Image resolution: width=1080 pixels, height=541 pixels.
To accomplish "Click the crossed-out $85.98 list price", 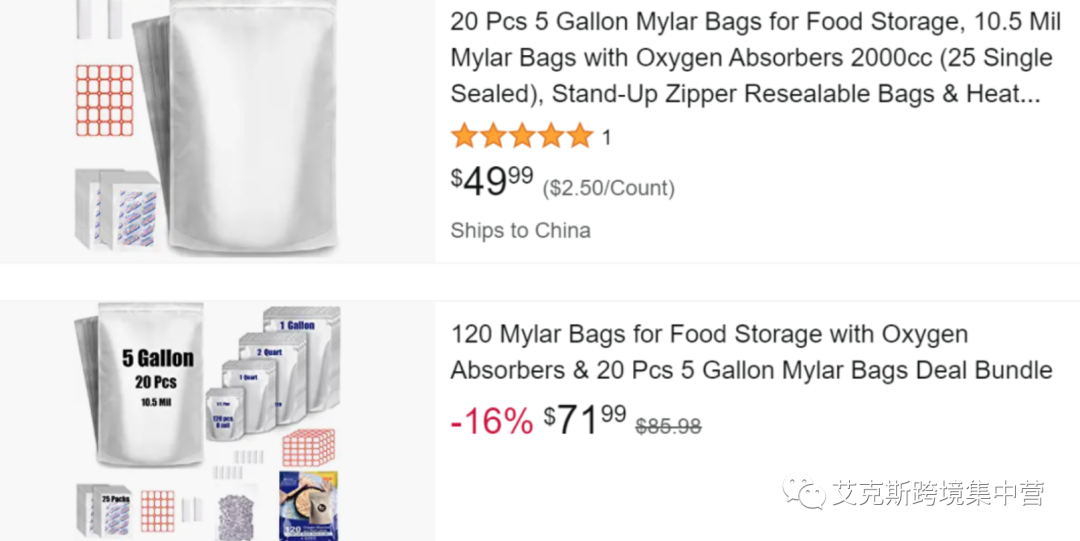I will 669,426.
